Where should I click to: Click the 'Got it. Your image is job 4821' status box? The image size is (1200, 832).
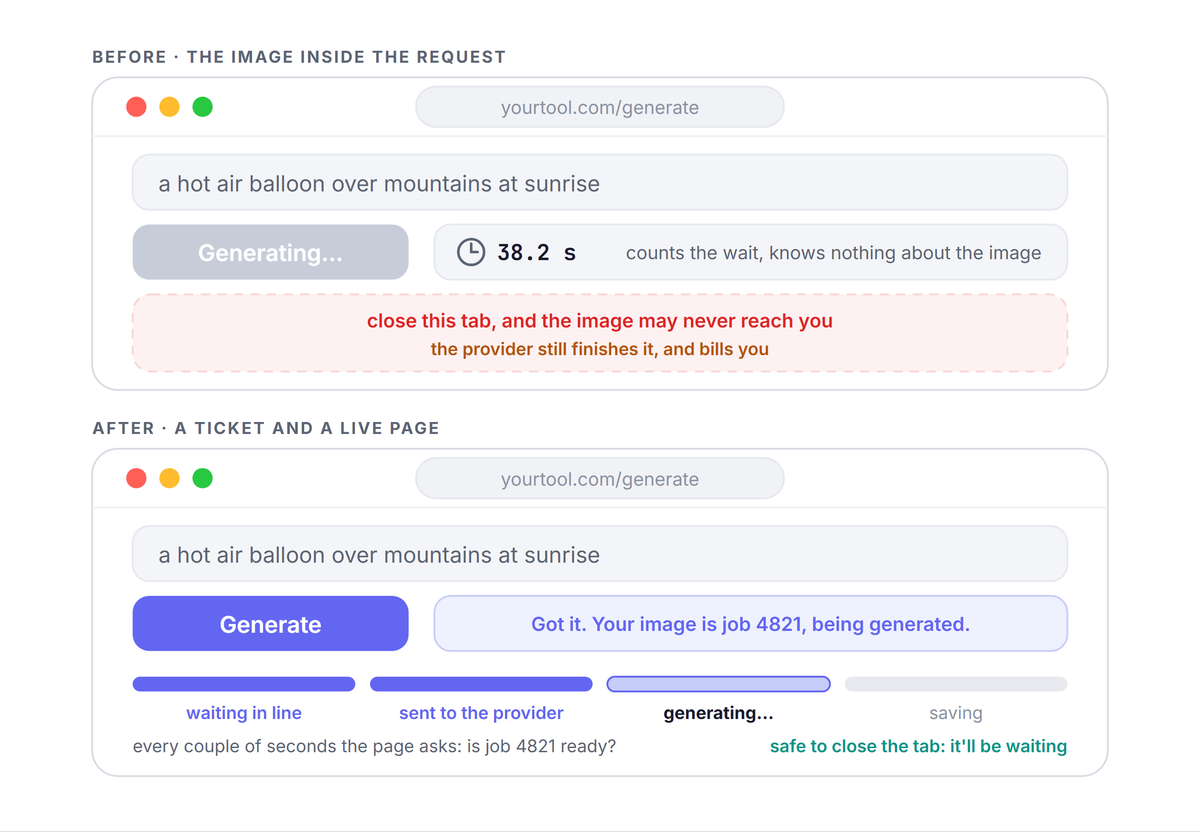click(x=750, y=624)
